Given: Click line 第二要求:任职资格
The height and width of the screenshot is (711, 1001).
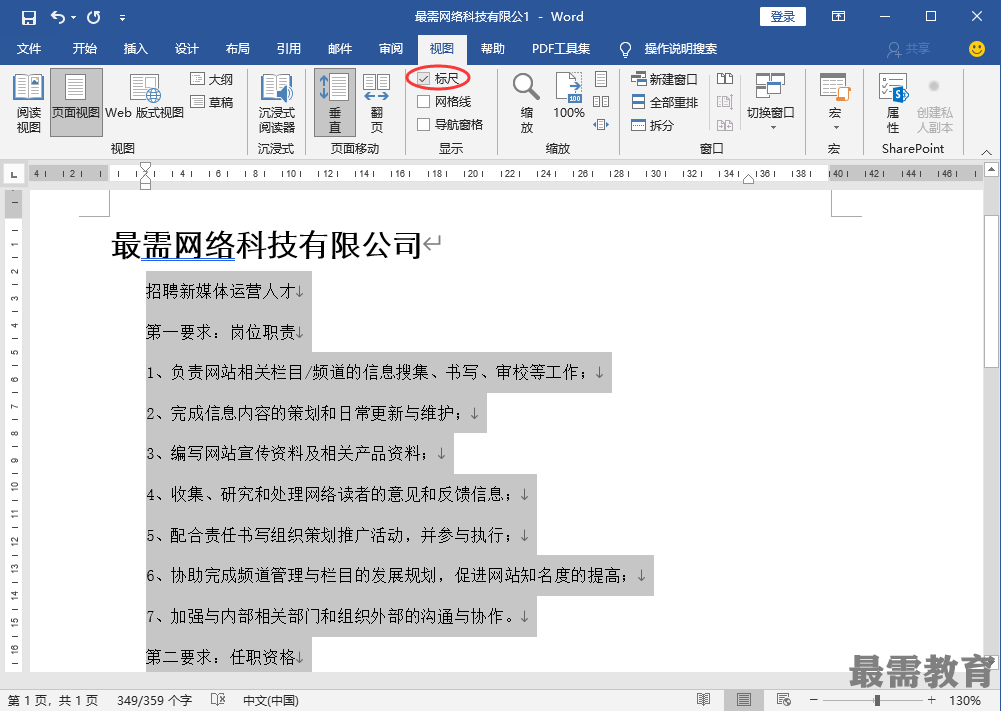Looking at the screenshot, I should (220, 657).
